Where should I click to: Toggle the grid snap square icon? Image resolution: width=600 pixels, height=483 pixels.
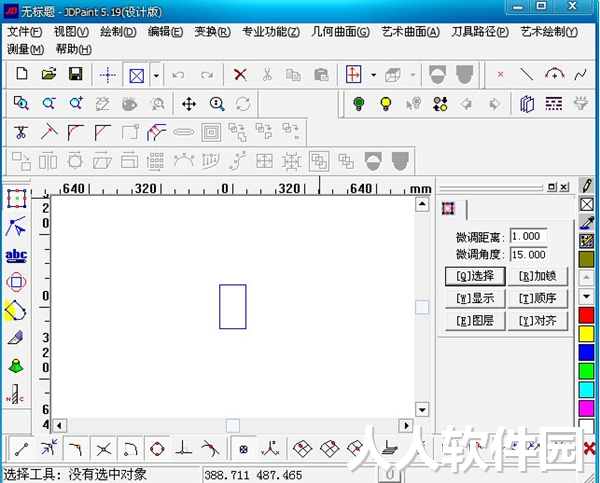point(243,449)
